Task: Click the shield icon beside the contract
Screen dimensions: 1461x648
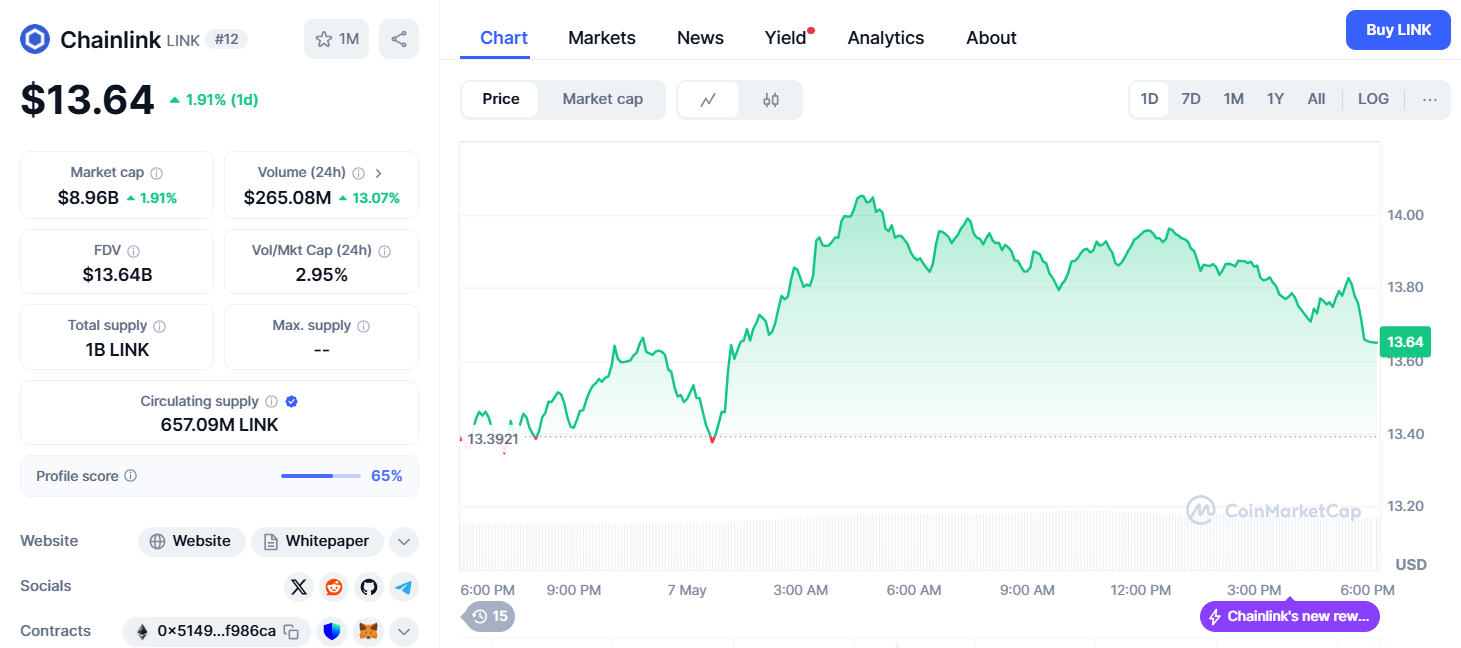Action: 333,631
